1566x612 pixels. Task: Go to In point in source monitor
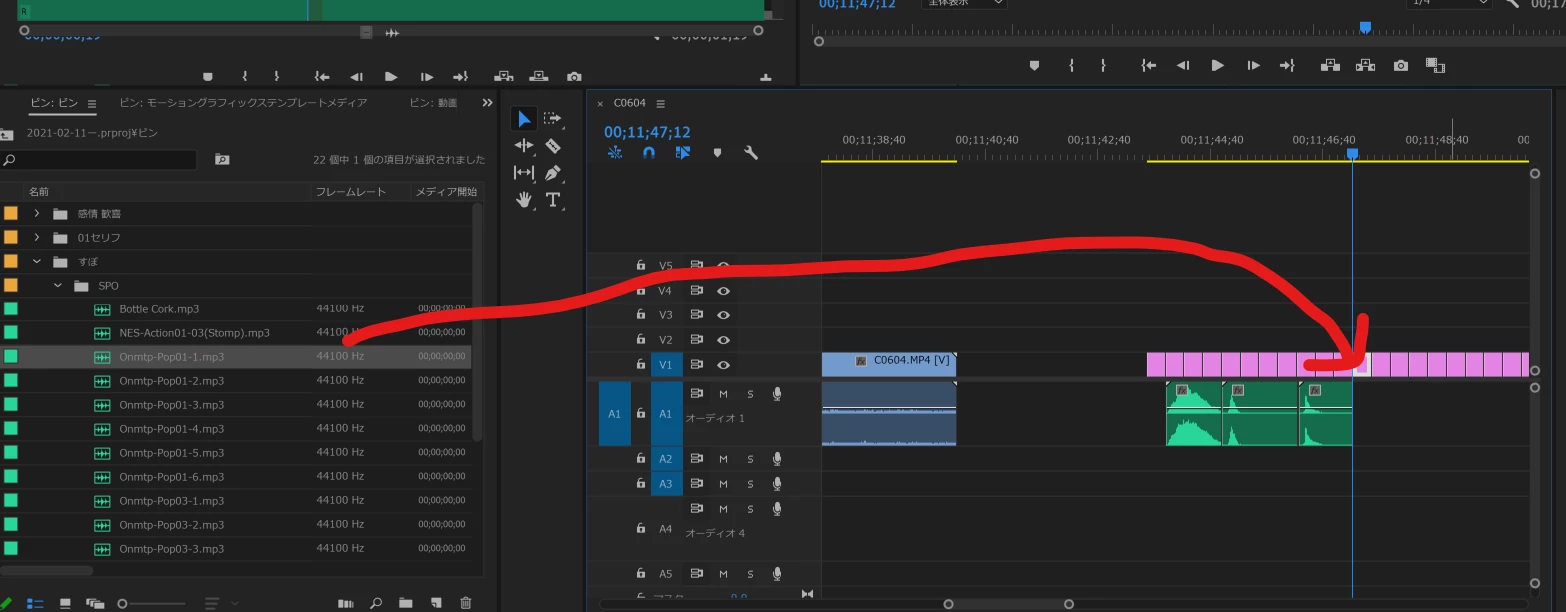322,76
